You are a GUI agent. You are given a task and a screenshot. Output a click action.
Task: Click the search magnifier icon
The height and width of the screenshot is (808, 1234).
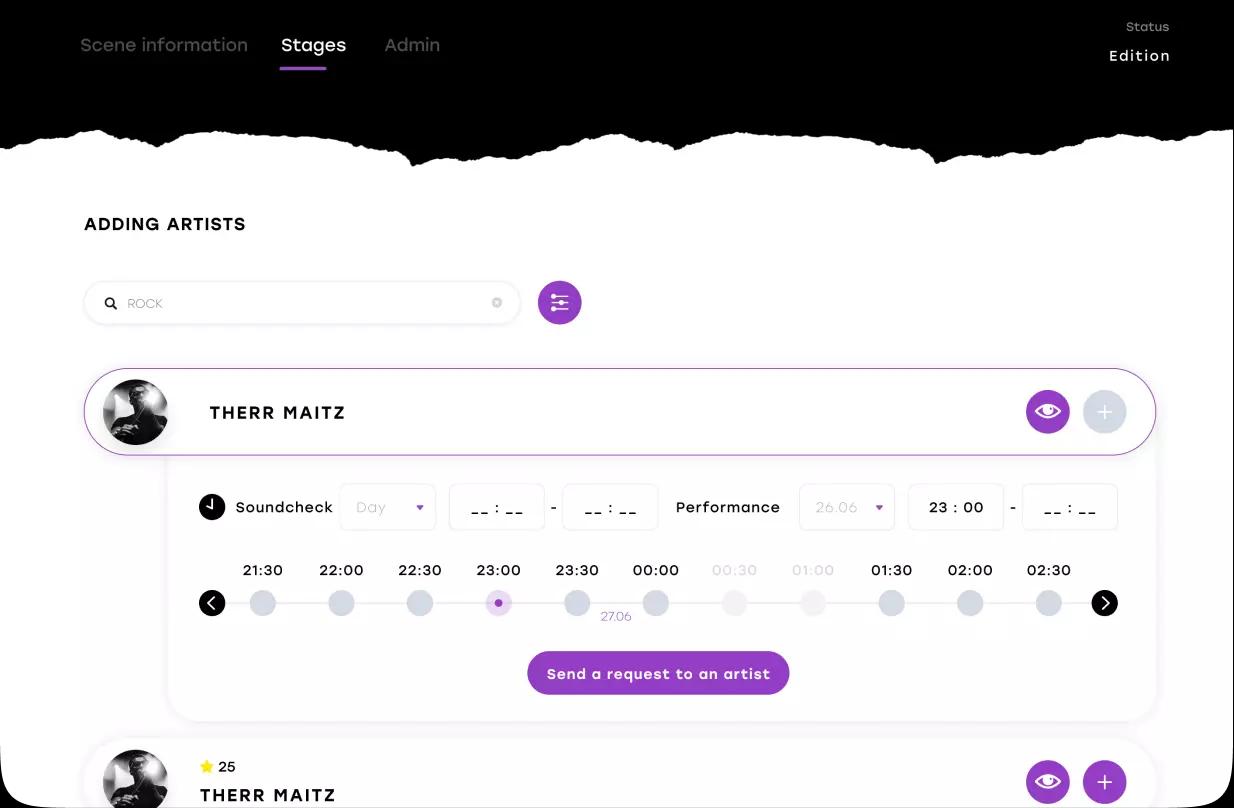111,303
